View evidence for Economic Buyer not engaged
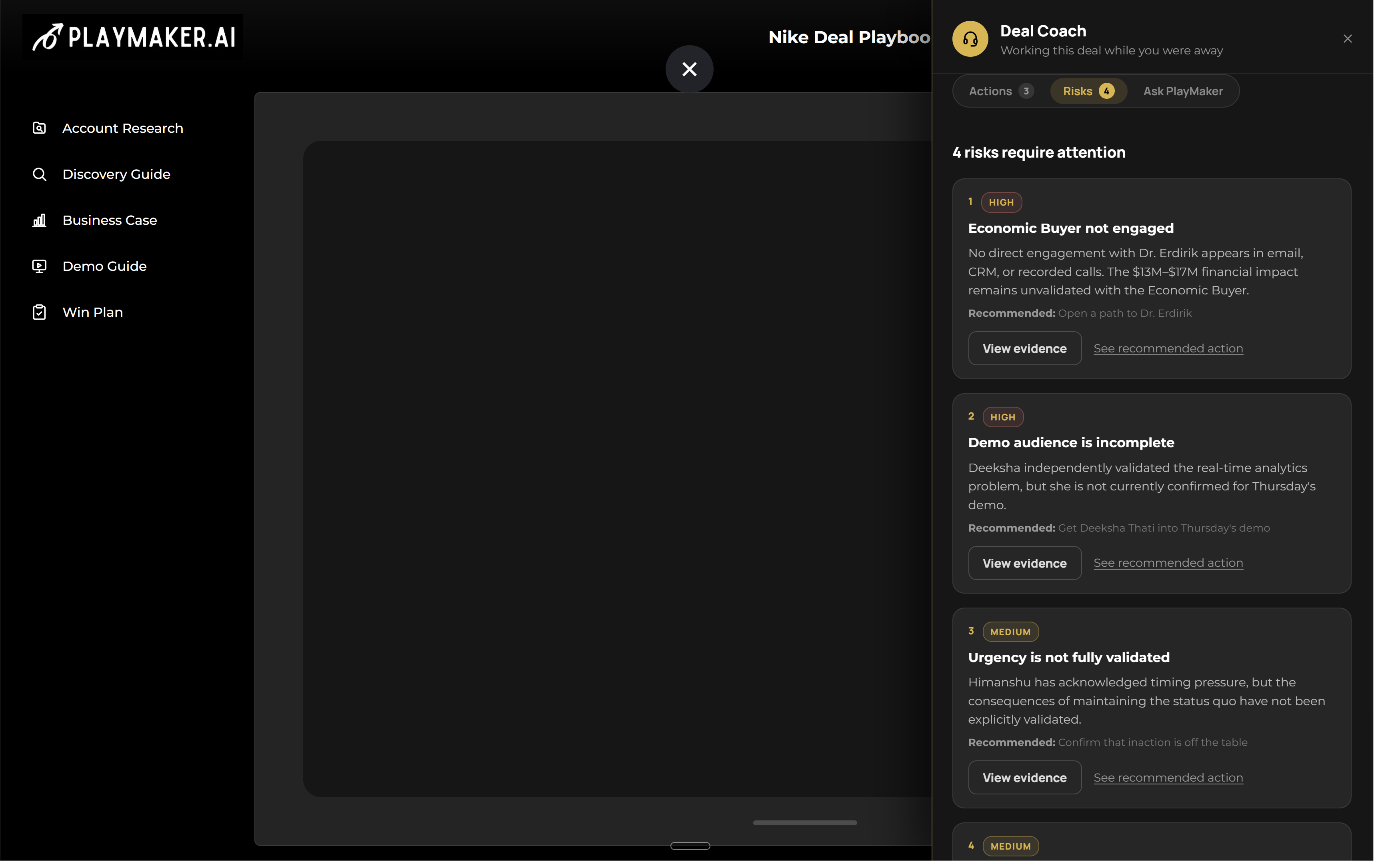Image resolution: width=1374 pixels, height=861 pixels. (x=1025, y=348)
